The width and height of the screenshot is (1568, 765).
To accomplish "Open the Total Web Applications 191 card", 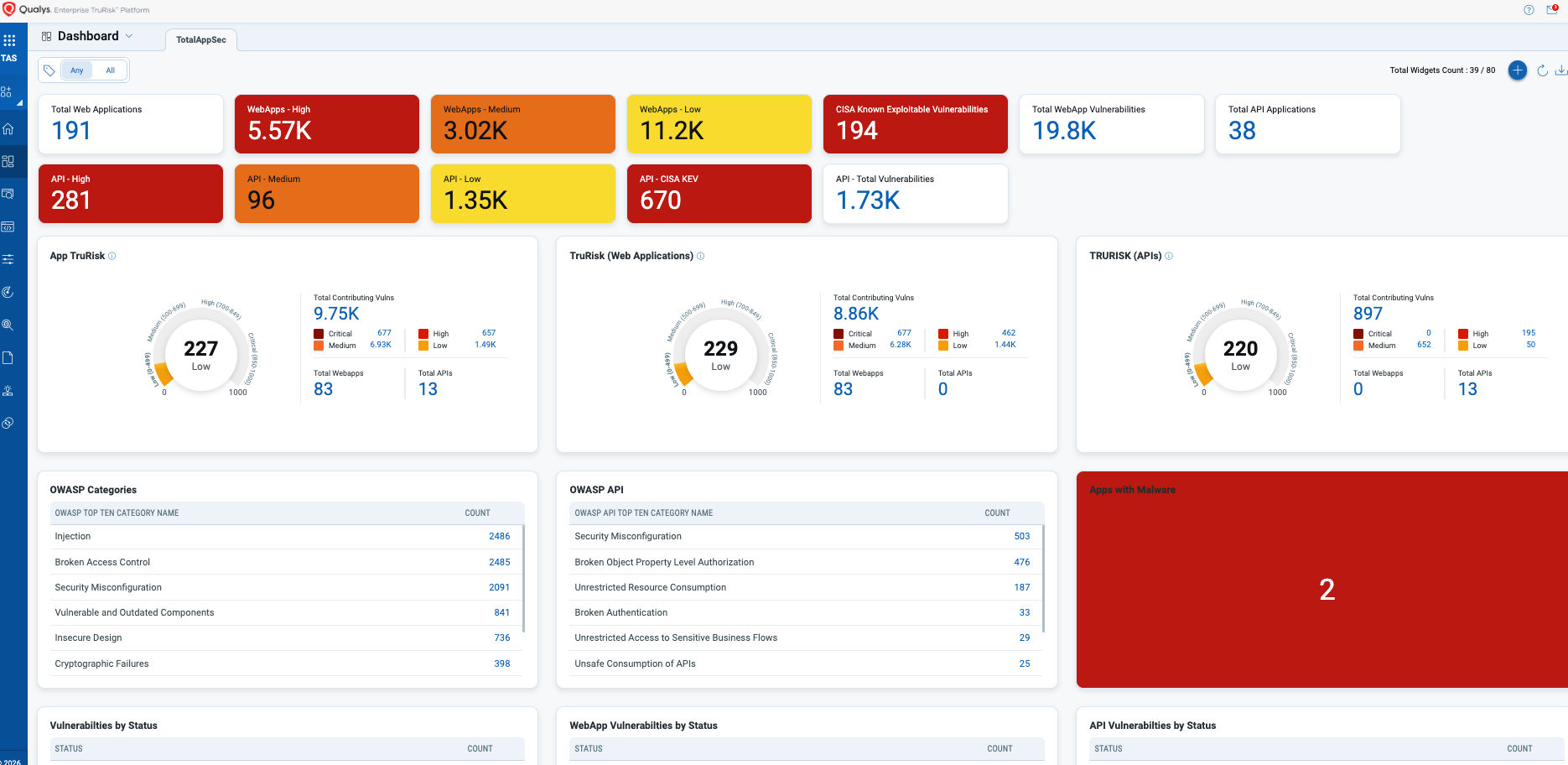I will click(x=131, y=124).
